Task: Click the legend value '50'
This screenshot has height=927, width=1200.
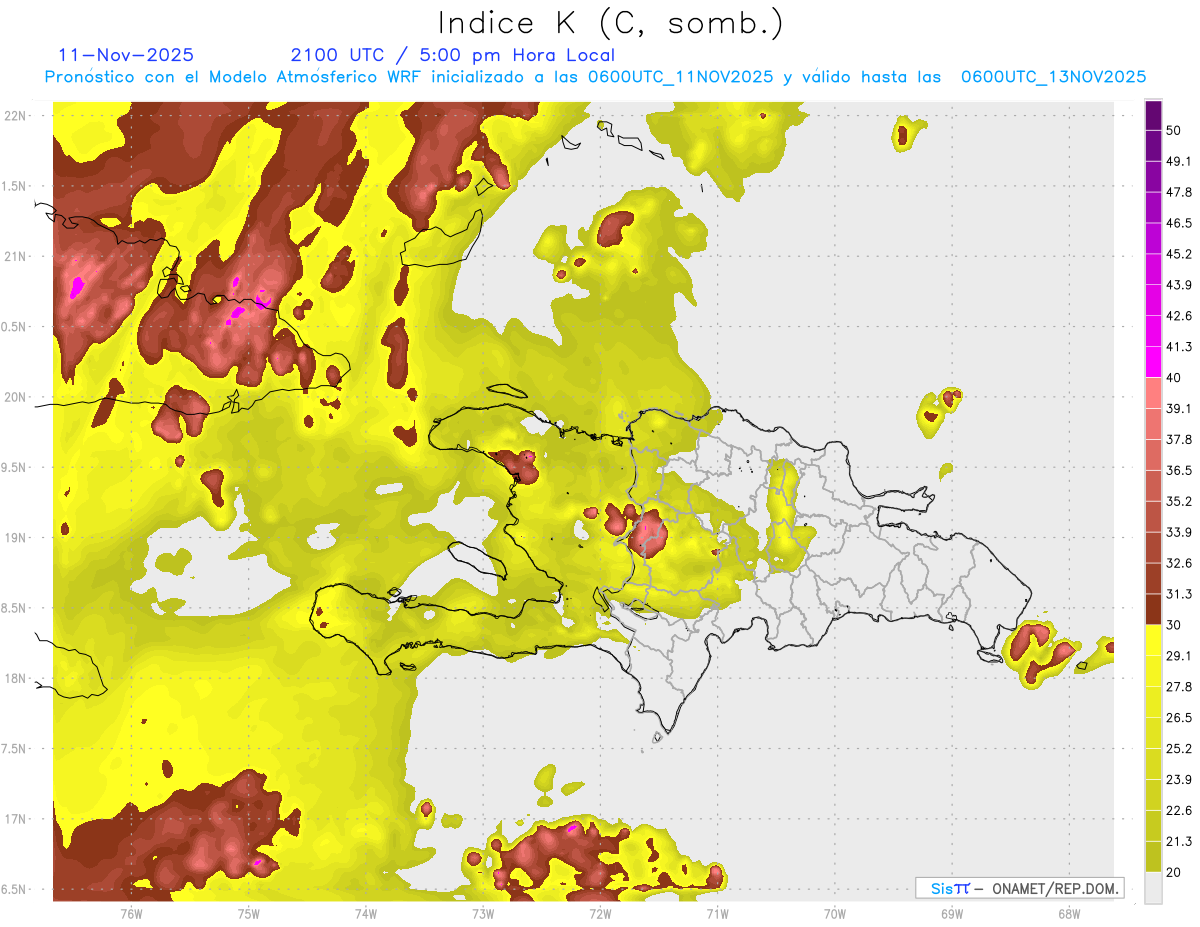Action: [1174, 131]
